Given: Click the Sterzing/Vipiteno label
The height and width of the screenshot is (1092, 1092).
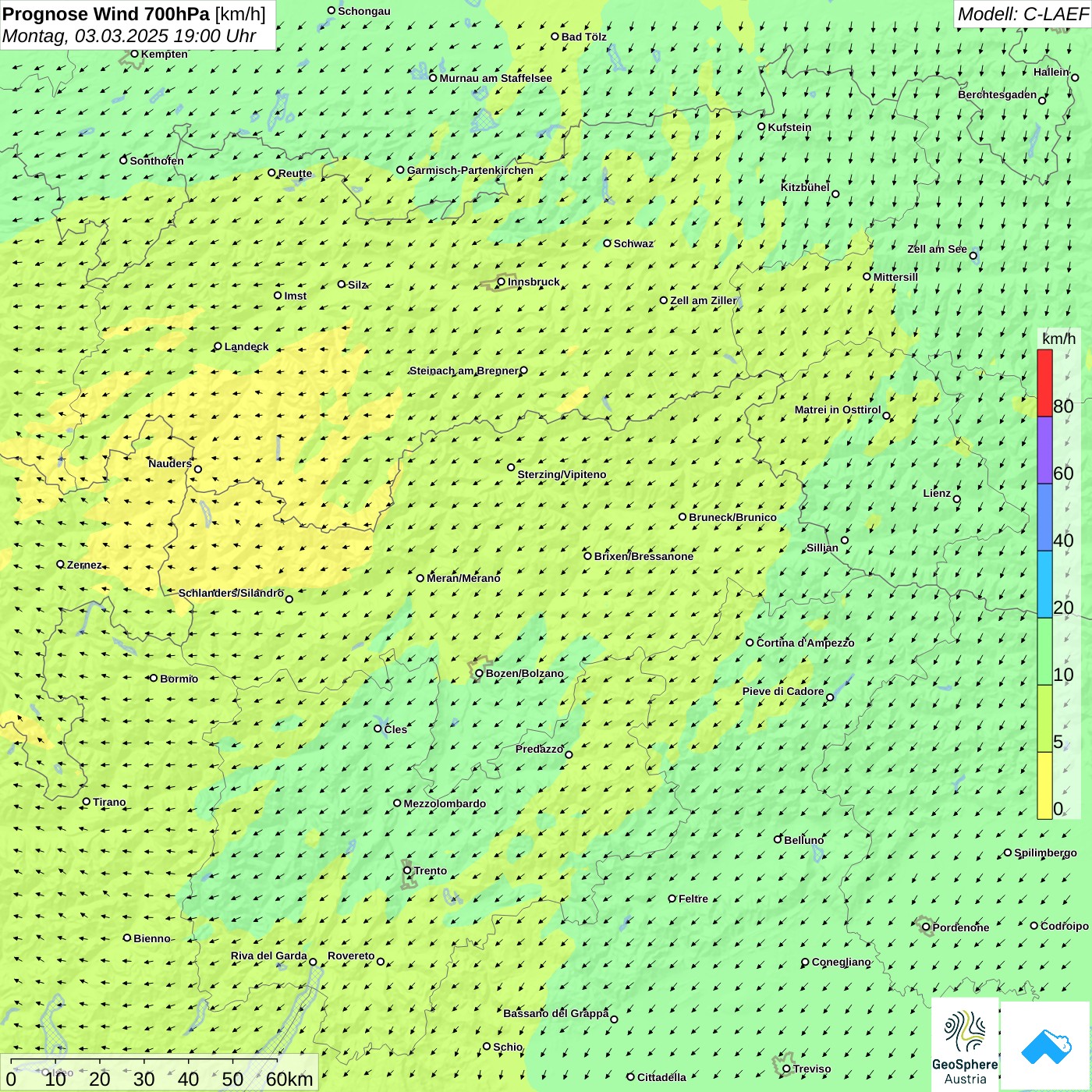Looking at the screenshot, I should click(562, 474).
